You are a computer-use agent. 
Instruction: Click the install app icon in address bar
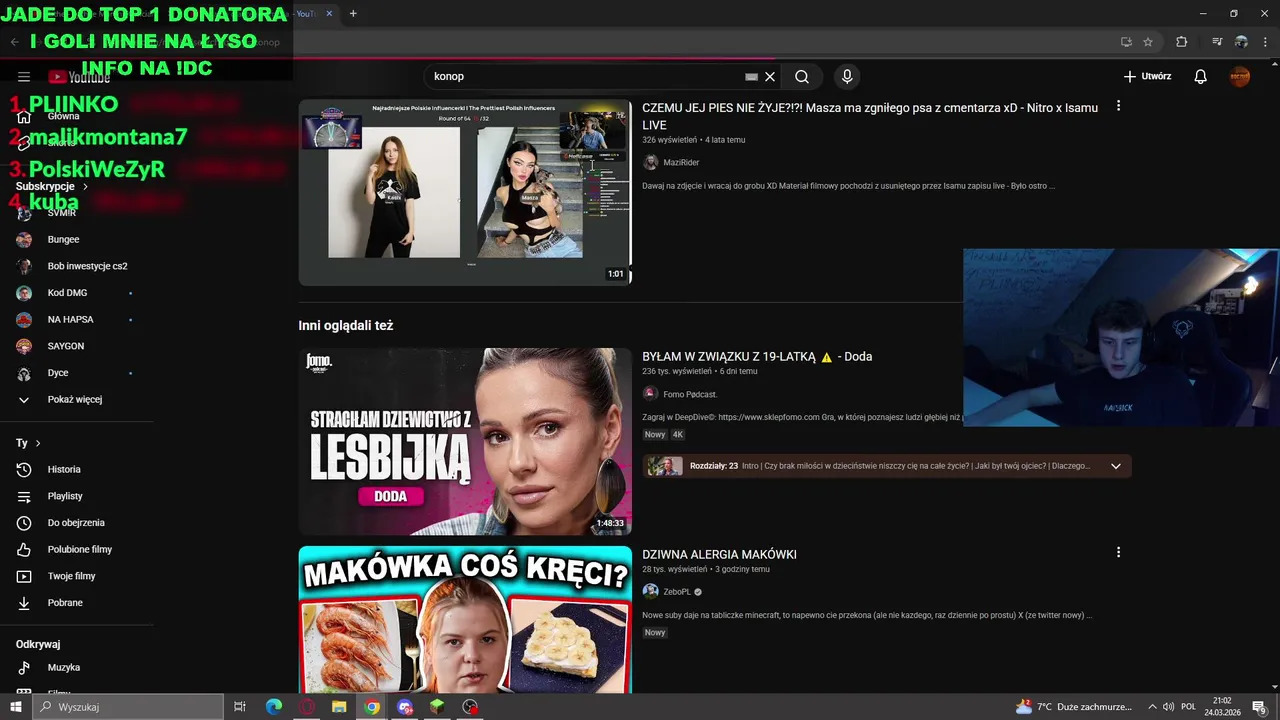pyautogui.click(x=1126, y=42)
